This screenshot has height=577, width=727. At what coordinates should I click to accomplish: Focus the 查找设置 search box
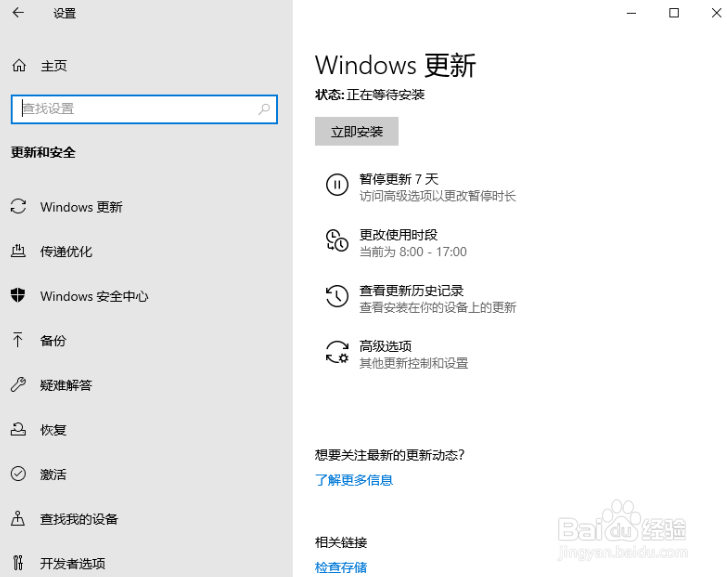pyautogui.click(x=144, y=109)
